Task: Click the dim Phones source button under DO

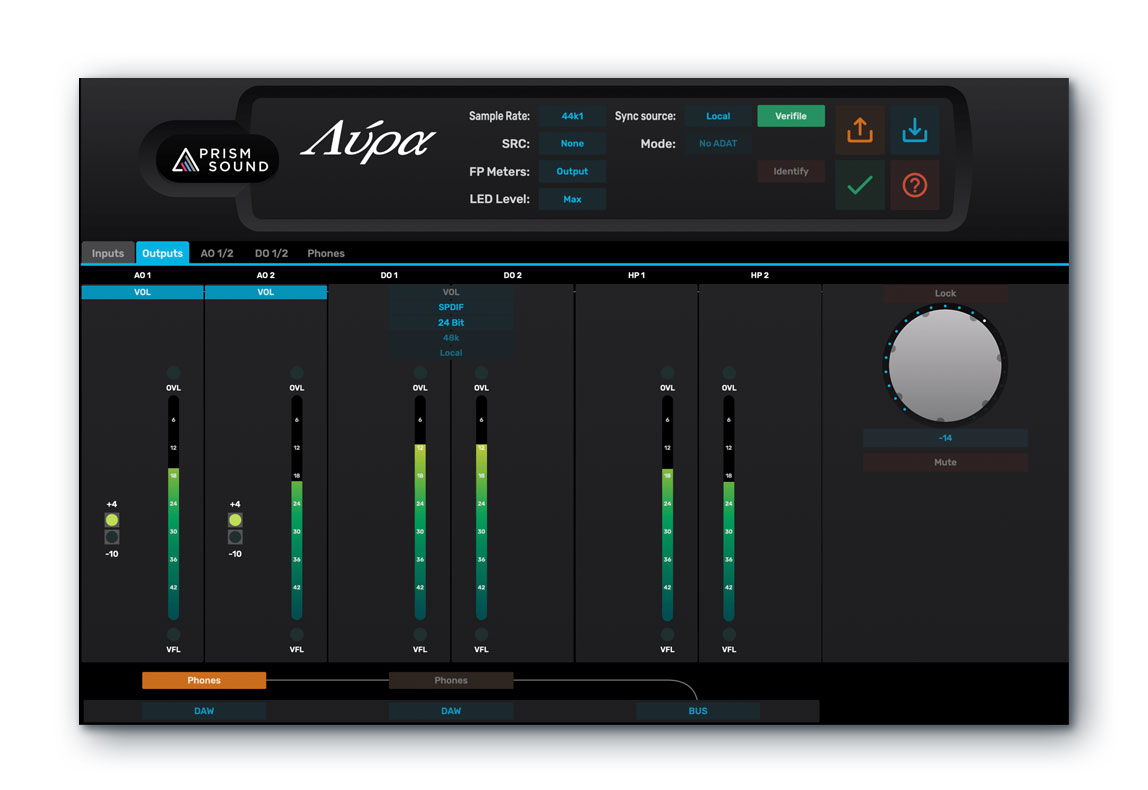Action: pyautogui.click(x=451, y=680)
